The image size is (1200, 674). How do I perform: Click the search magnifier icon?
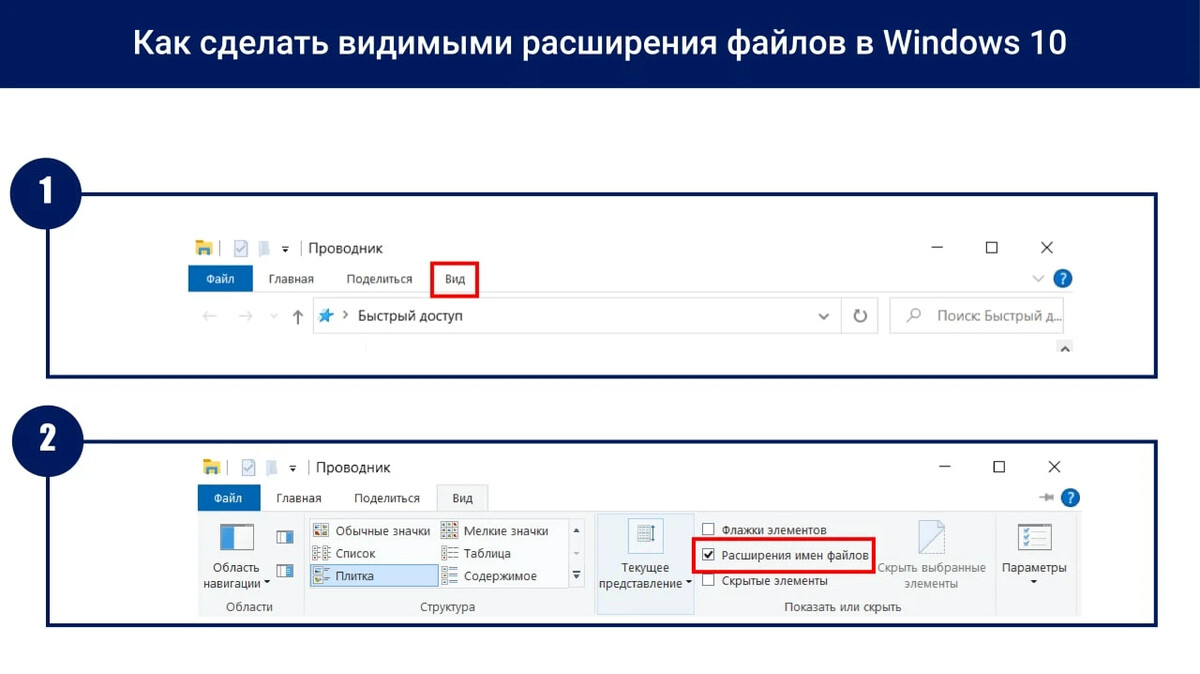coord(913,316)
